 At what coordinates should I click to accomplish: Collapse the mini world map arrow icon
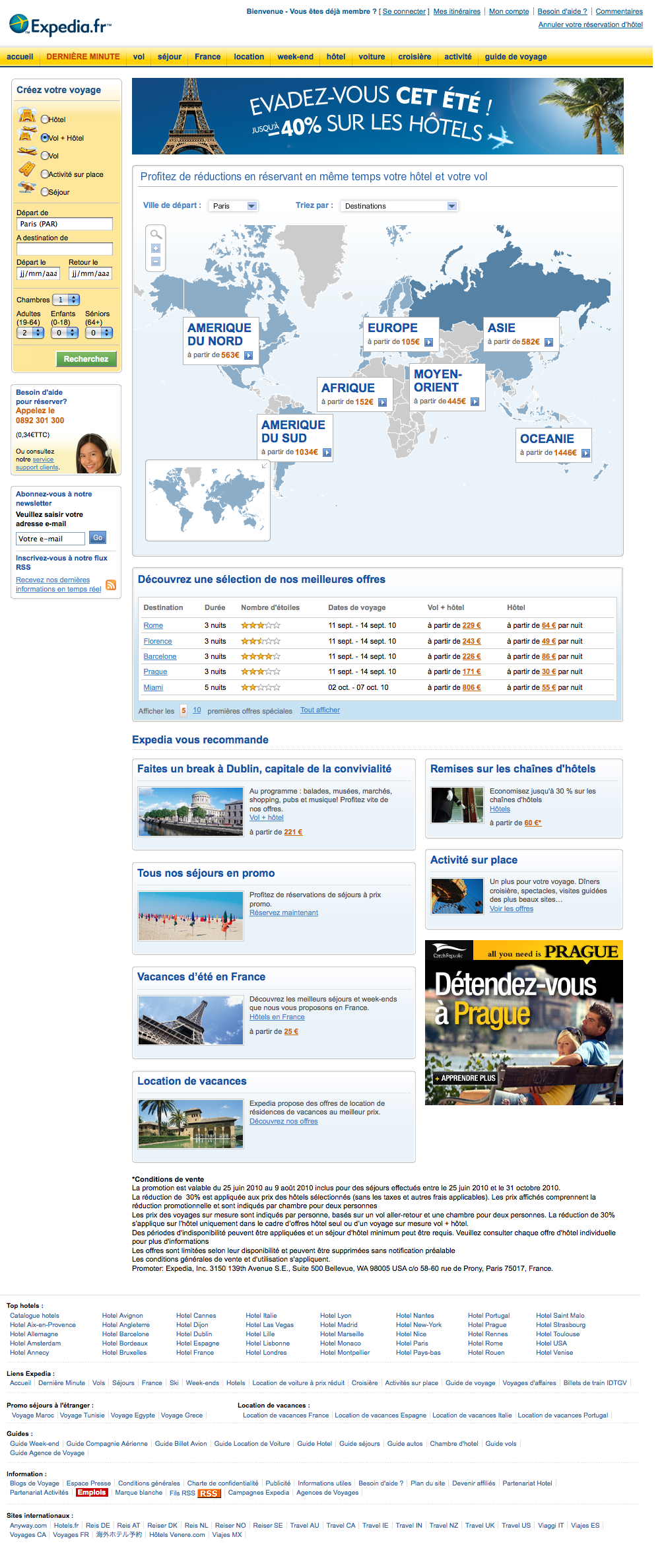point(265,465)
